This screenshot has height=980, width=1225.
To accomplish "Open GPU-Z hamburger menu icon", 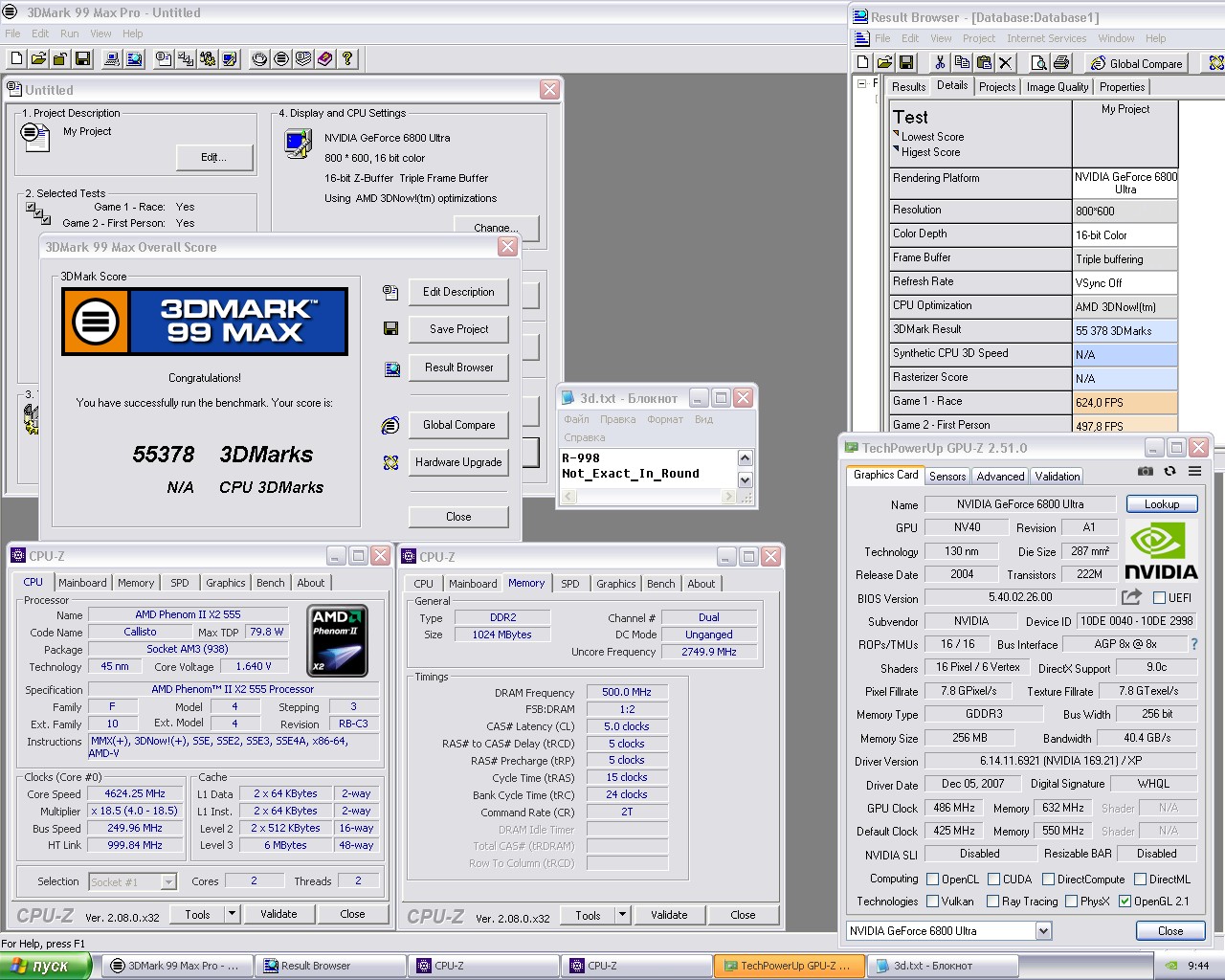I will (1194, 472).
